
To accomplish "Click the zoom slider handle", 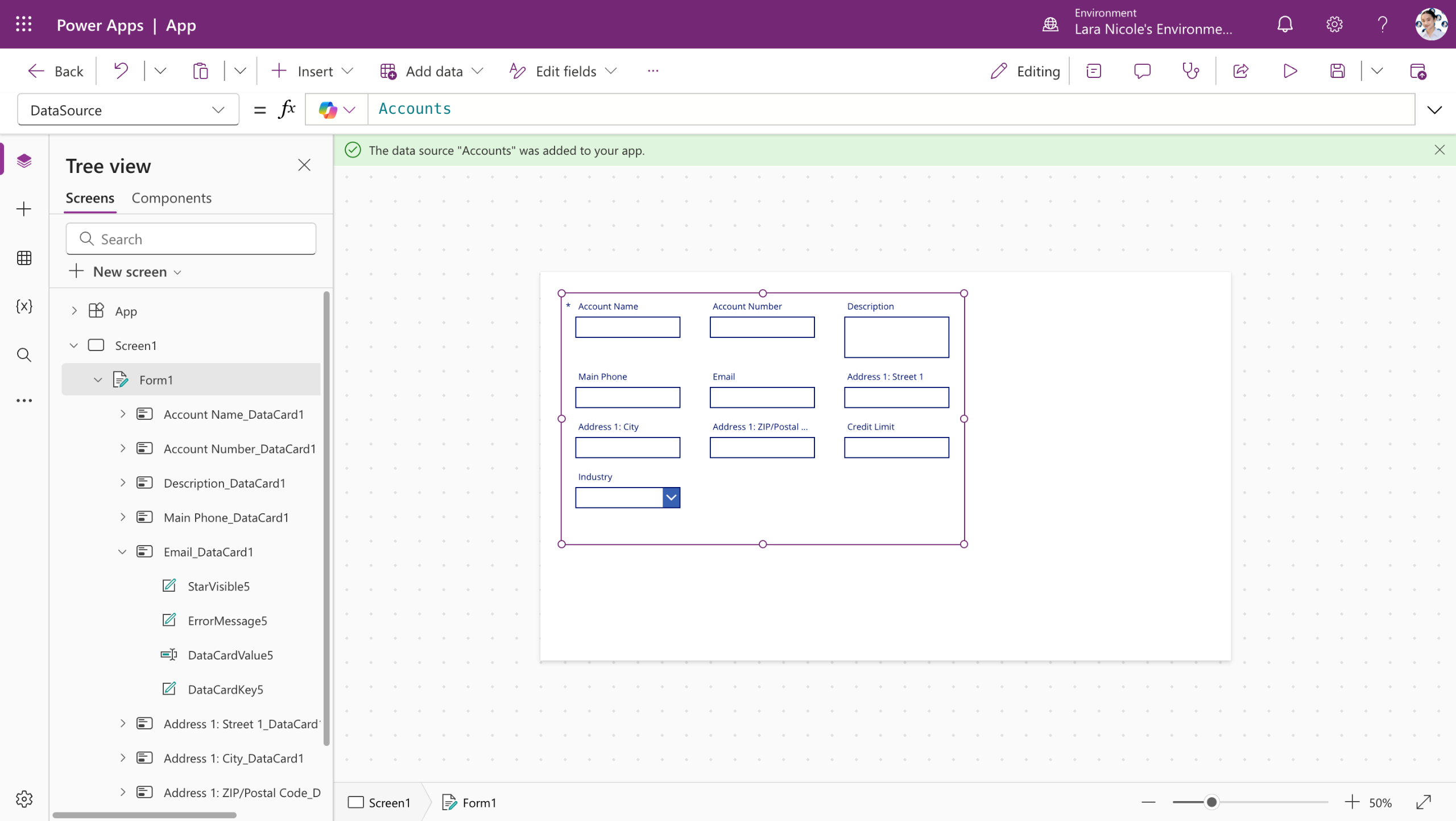I will (x=1211, y=802).
